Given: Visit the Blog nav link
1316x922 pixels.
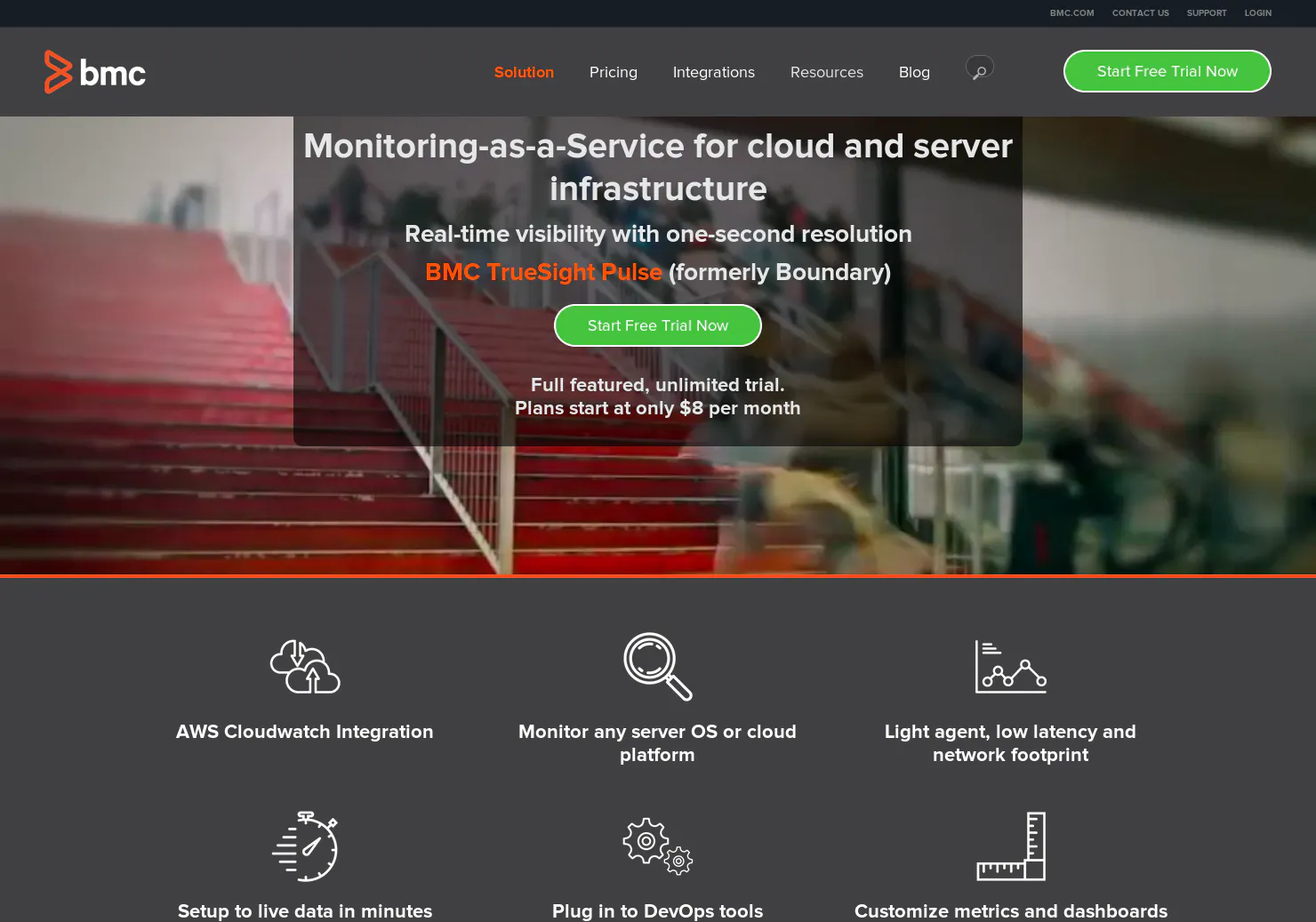Looking at the screenshot, I should click(914, 72).
